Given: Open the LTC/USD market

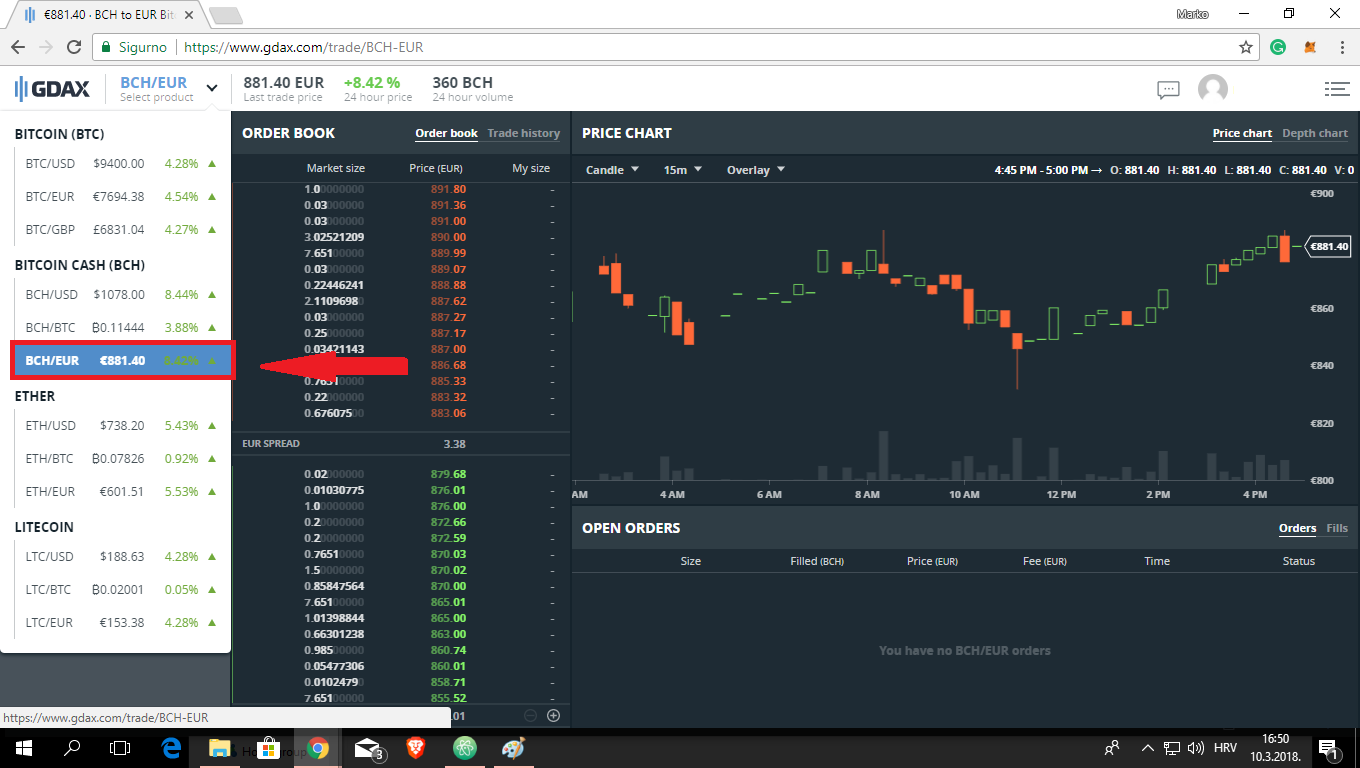Looking at the screenshot, I should tap(121, 557).
